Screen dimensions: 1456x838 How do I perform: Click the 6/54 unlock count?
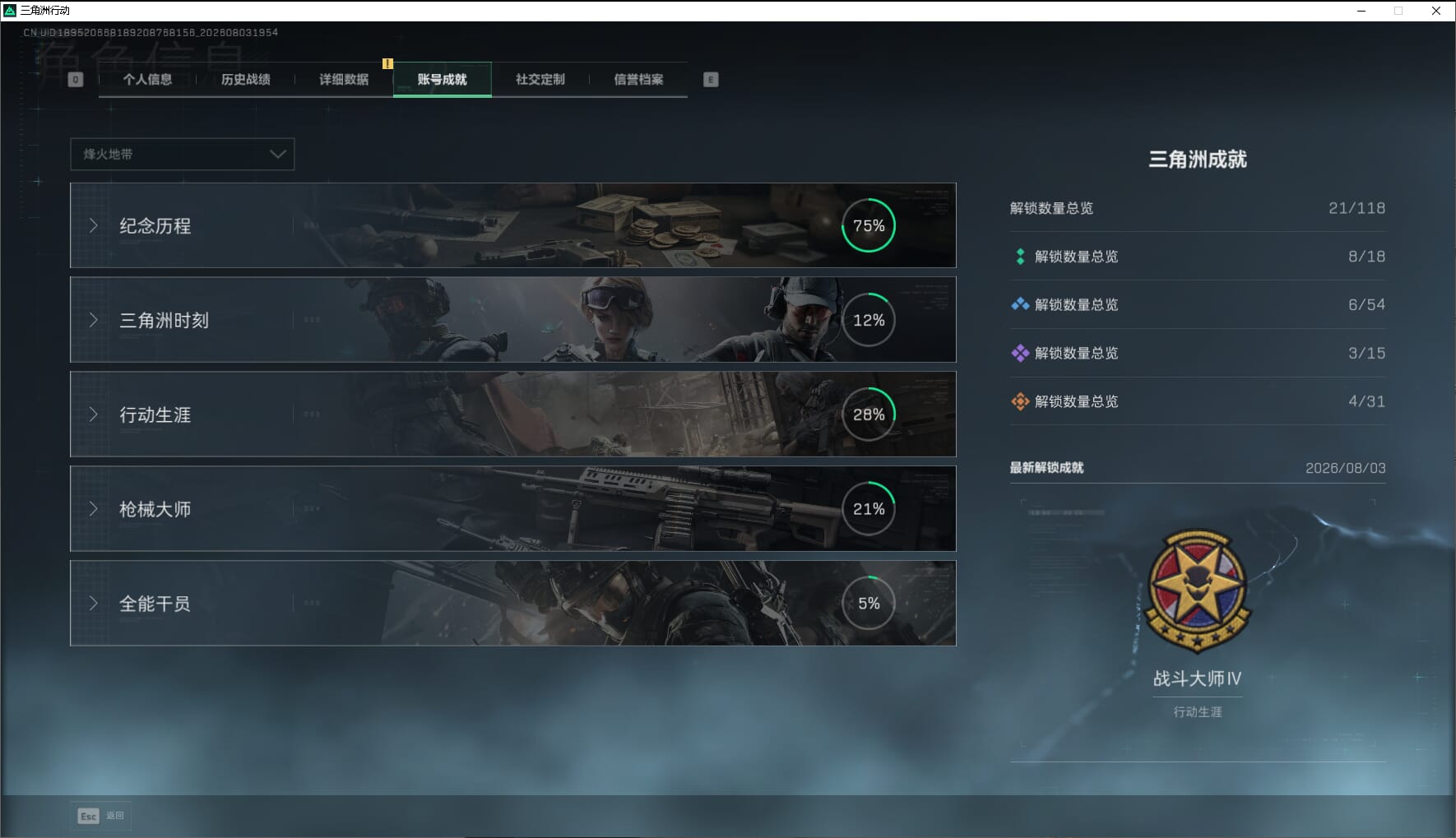[1366, 305]
